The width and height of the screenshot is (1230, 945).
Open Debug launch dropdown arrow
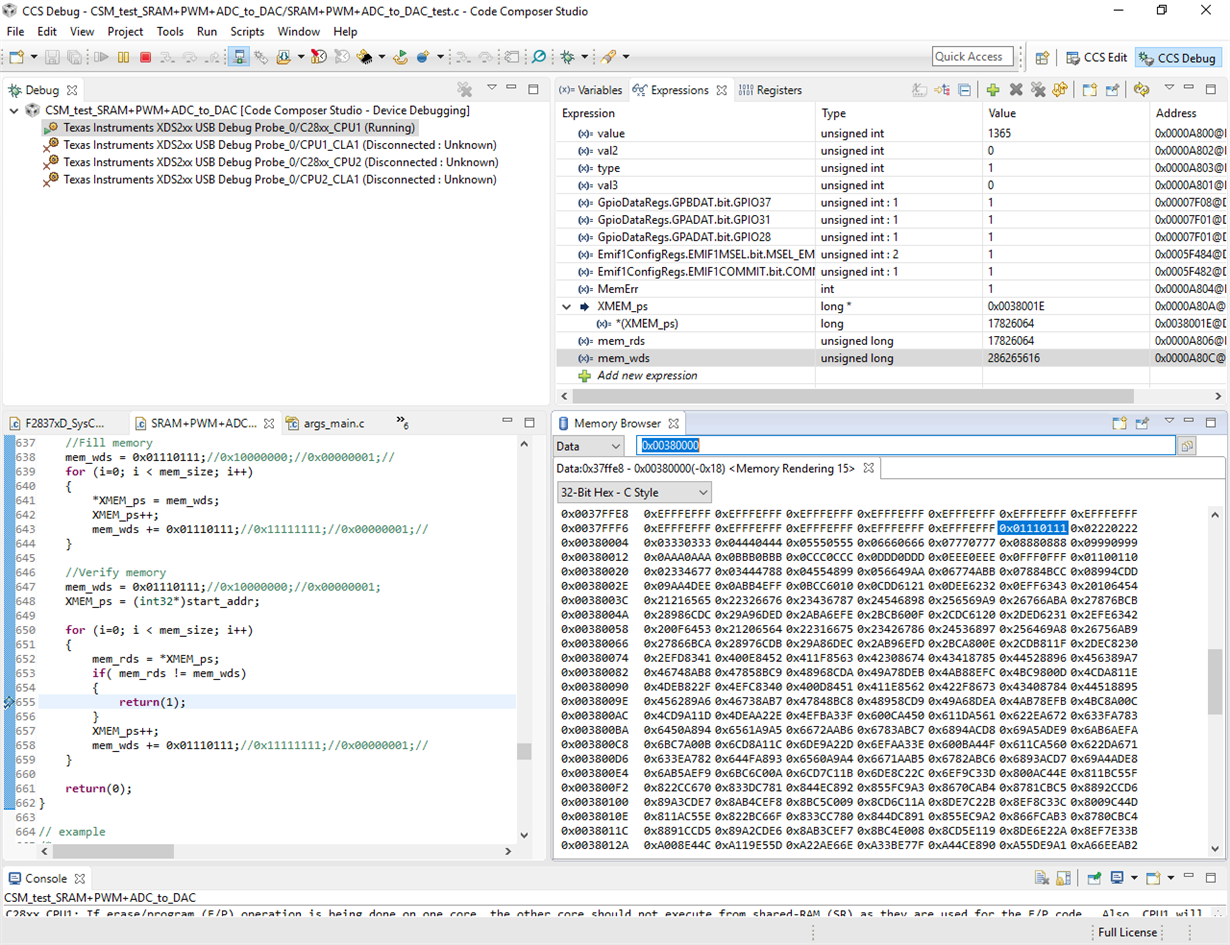pos(584,57)
